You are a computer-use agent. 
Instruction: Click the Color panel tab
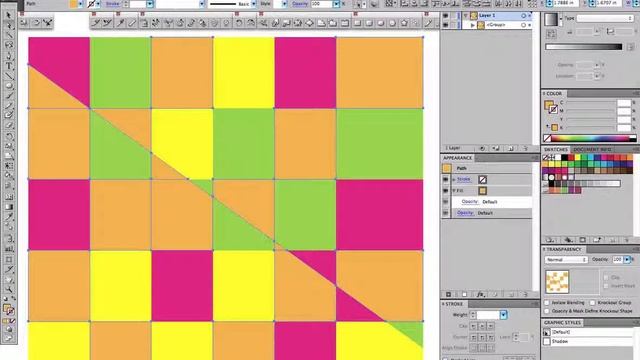[x=553, y=93]
